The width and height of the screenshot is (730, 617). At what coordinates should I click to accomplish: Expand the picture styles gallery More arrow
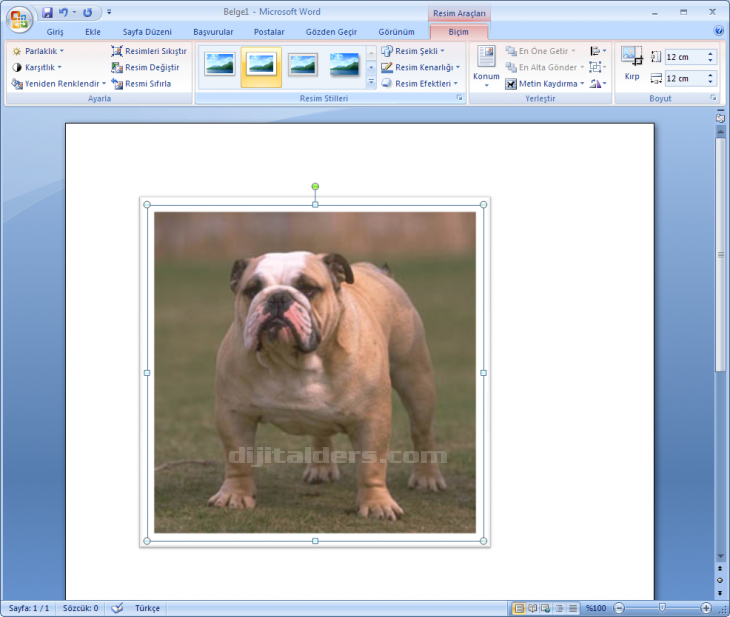pyautogui.click(x=371, y=81)
